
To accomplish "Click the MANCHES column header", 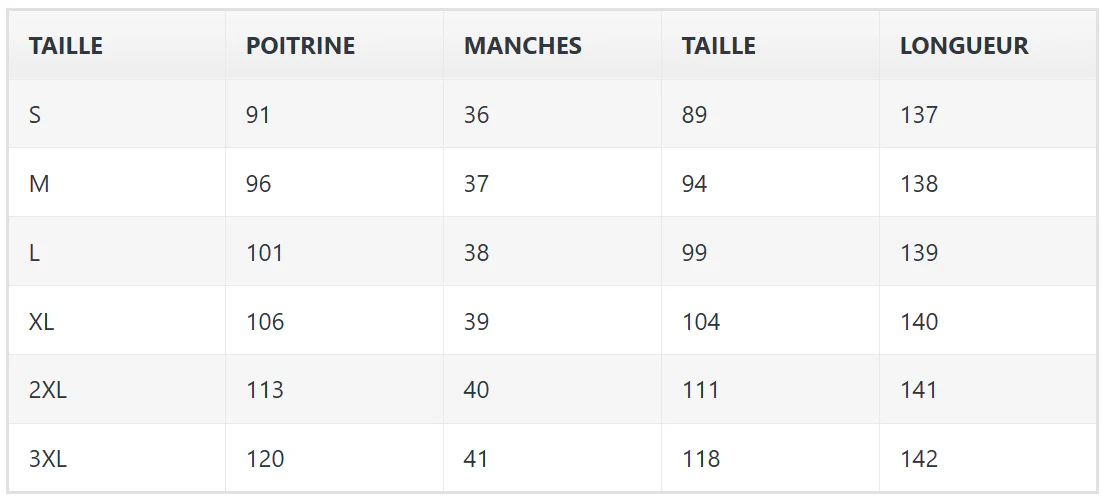I will [522, 46].
